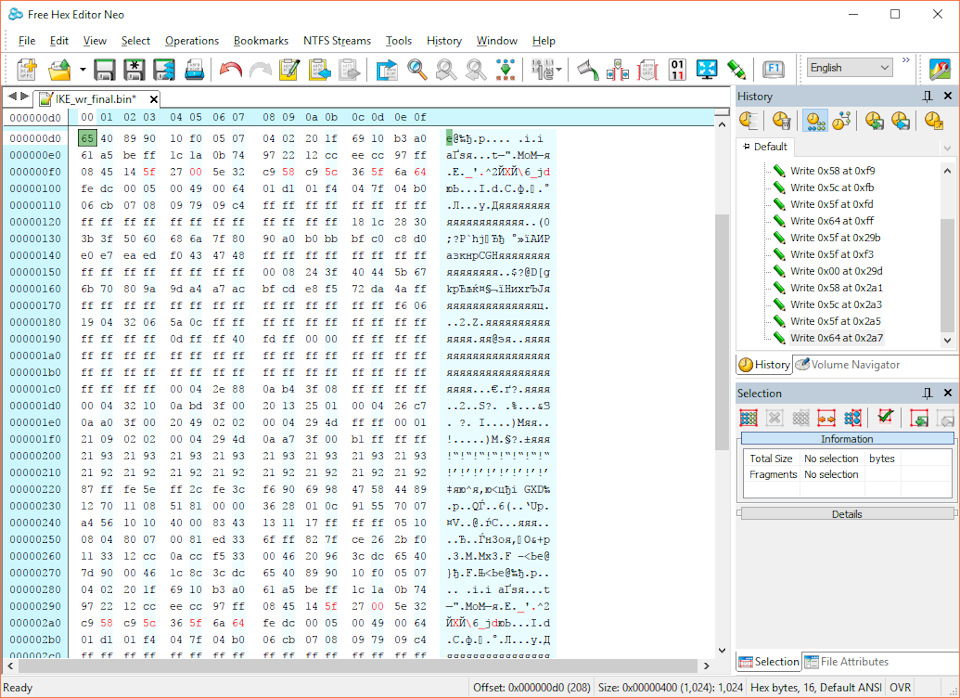The width and height of the screenshot is (960, 698).
Task: Close the IKE_wr_final.bin document tab
Action: tap(153, 99)
